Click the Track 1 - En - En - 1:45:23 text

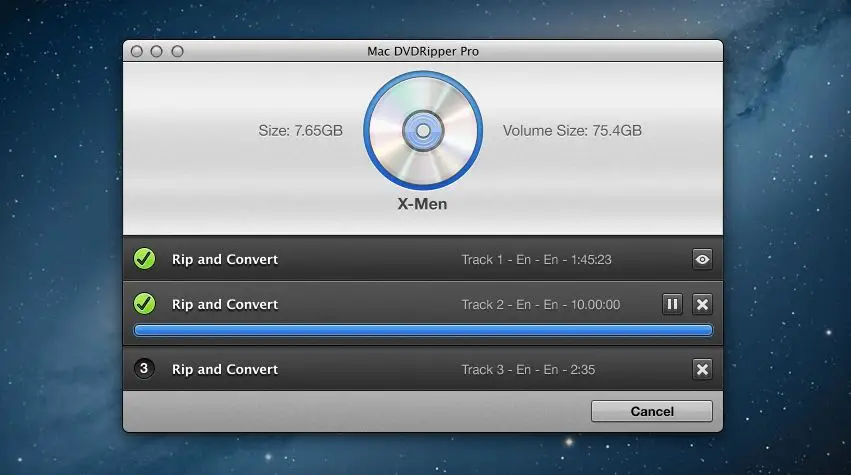[536, 259]
